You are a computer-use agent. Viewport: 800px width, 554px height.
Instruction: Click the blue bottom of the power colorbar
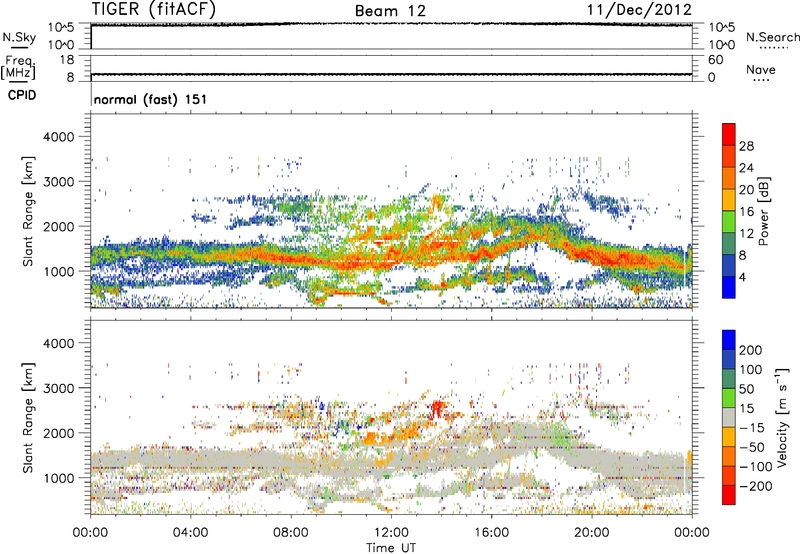(729, 287)
